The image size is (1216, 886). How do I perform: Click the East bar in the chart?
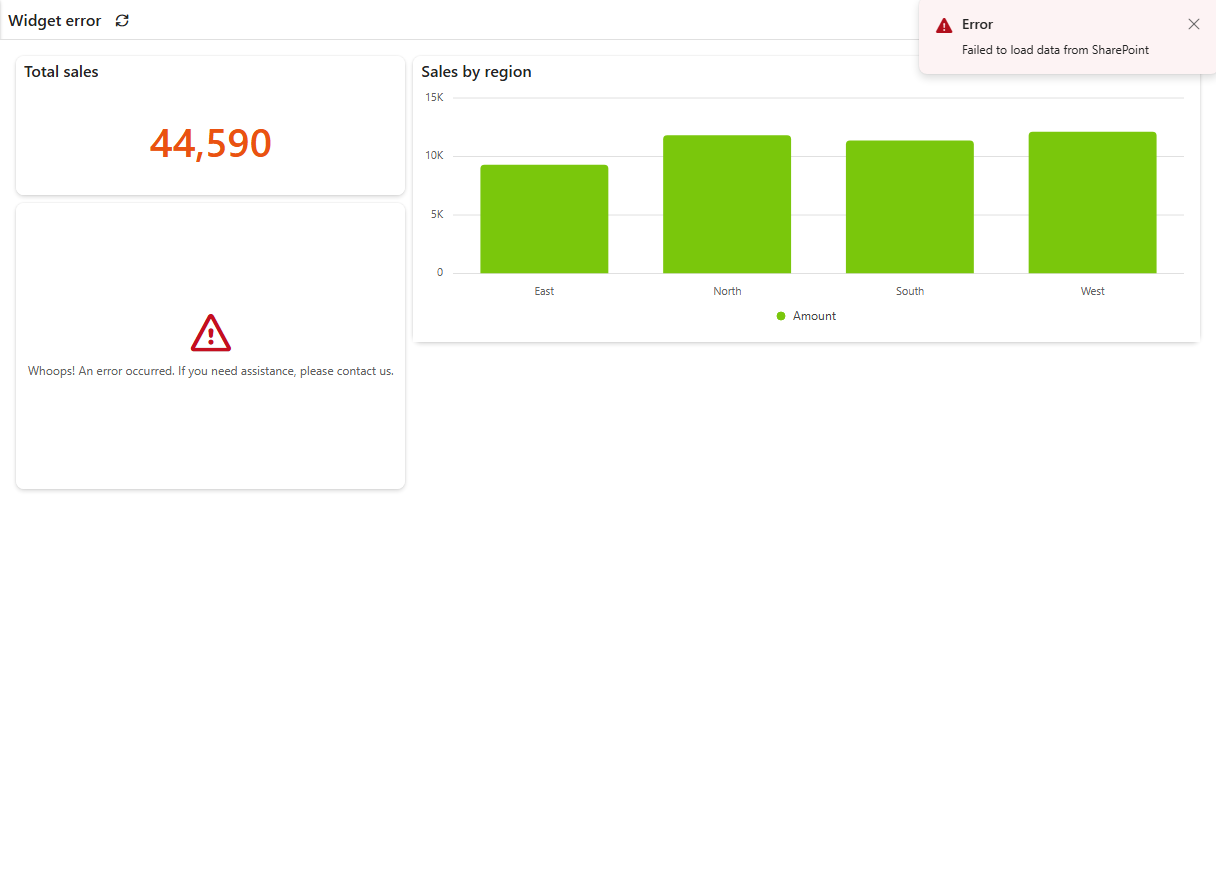point(544,219)
